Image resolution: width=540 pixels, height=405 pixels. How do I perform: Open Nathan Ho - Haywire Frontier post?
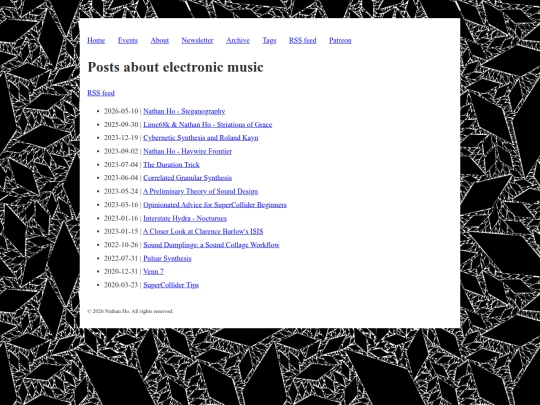pyautogui.click(x=187, y=151)
